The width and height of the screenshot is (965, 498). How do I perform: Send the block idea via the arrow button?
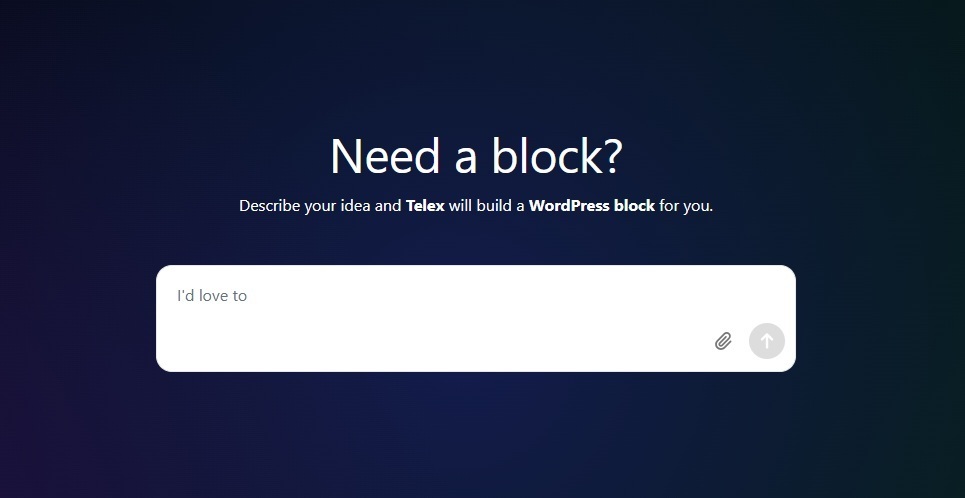coord(766,341)
